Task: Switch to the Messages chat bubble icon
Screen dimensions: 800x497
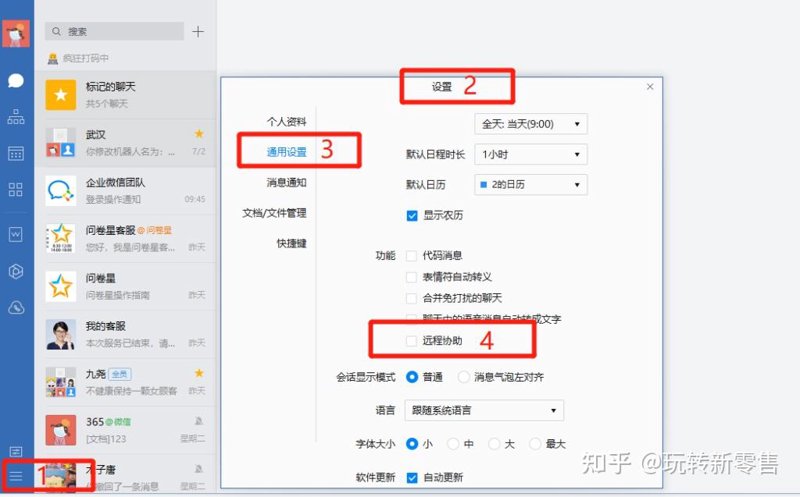Action: [x=16, y=81]
